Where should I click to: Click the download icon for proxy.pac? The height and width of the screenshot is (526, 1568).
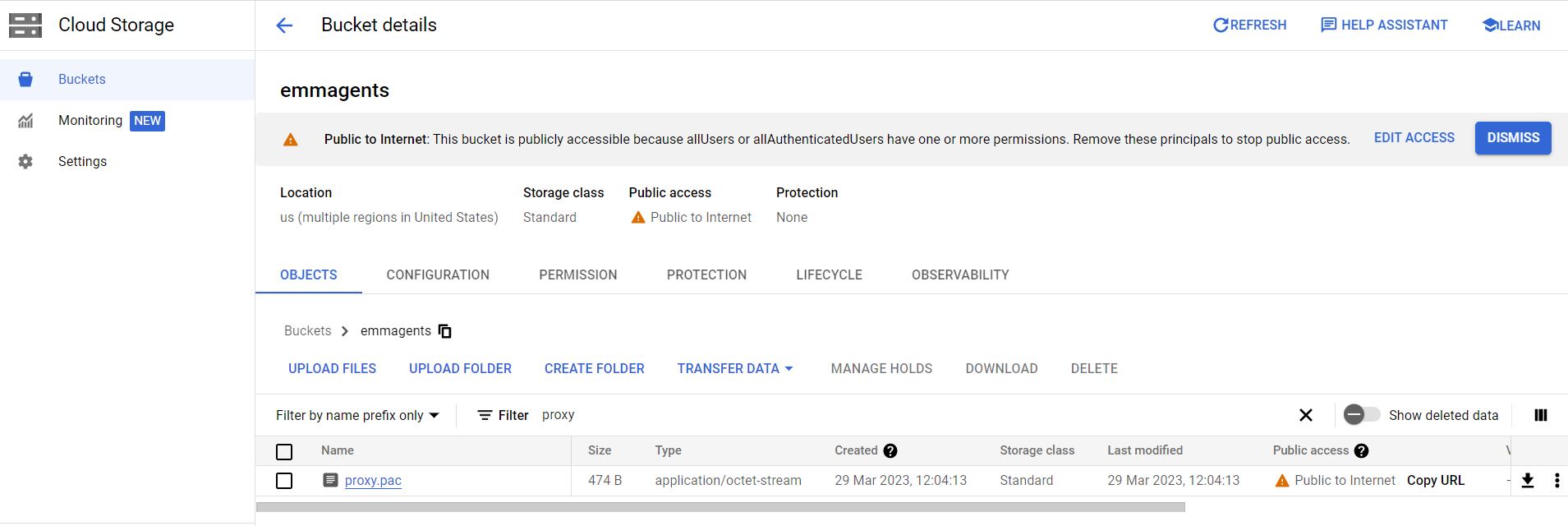click(x=1528, y=481)
